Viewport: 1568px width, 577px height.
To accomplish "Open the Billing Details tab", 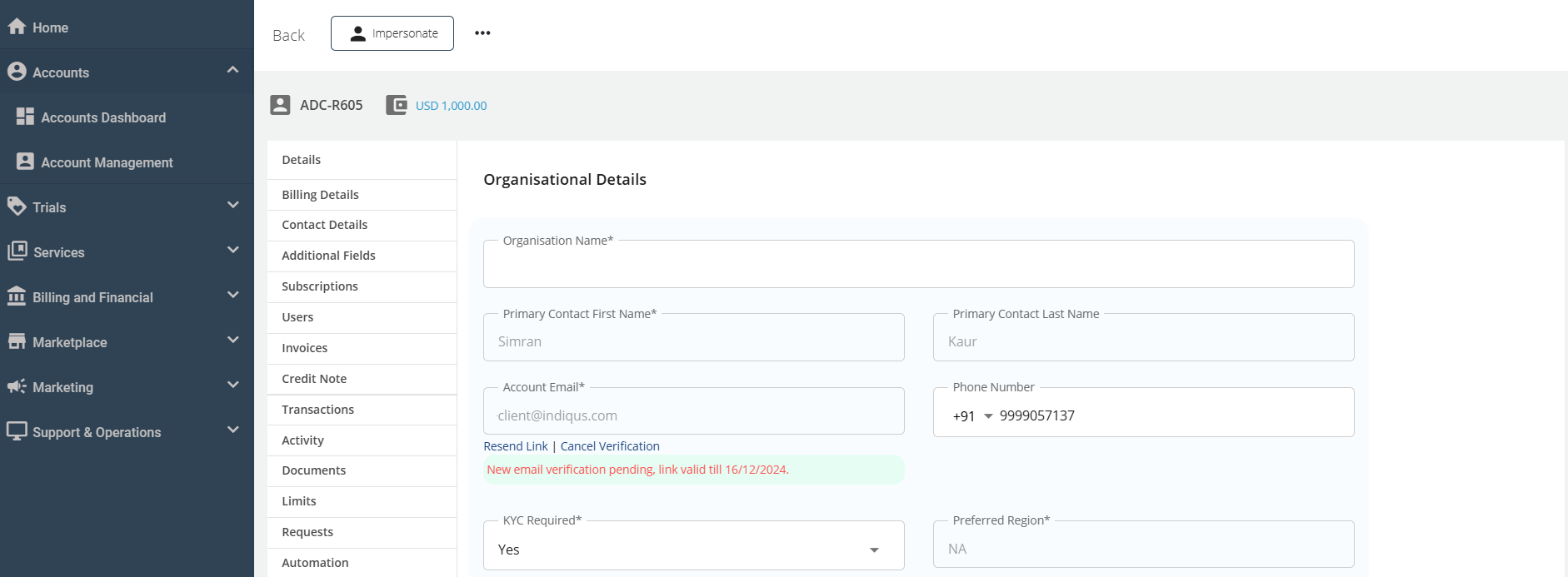I will pyautogui.click(x=362, y=195).
